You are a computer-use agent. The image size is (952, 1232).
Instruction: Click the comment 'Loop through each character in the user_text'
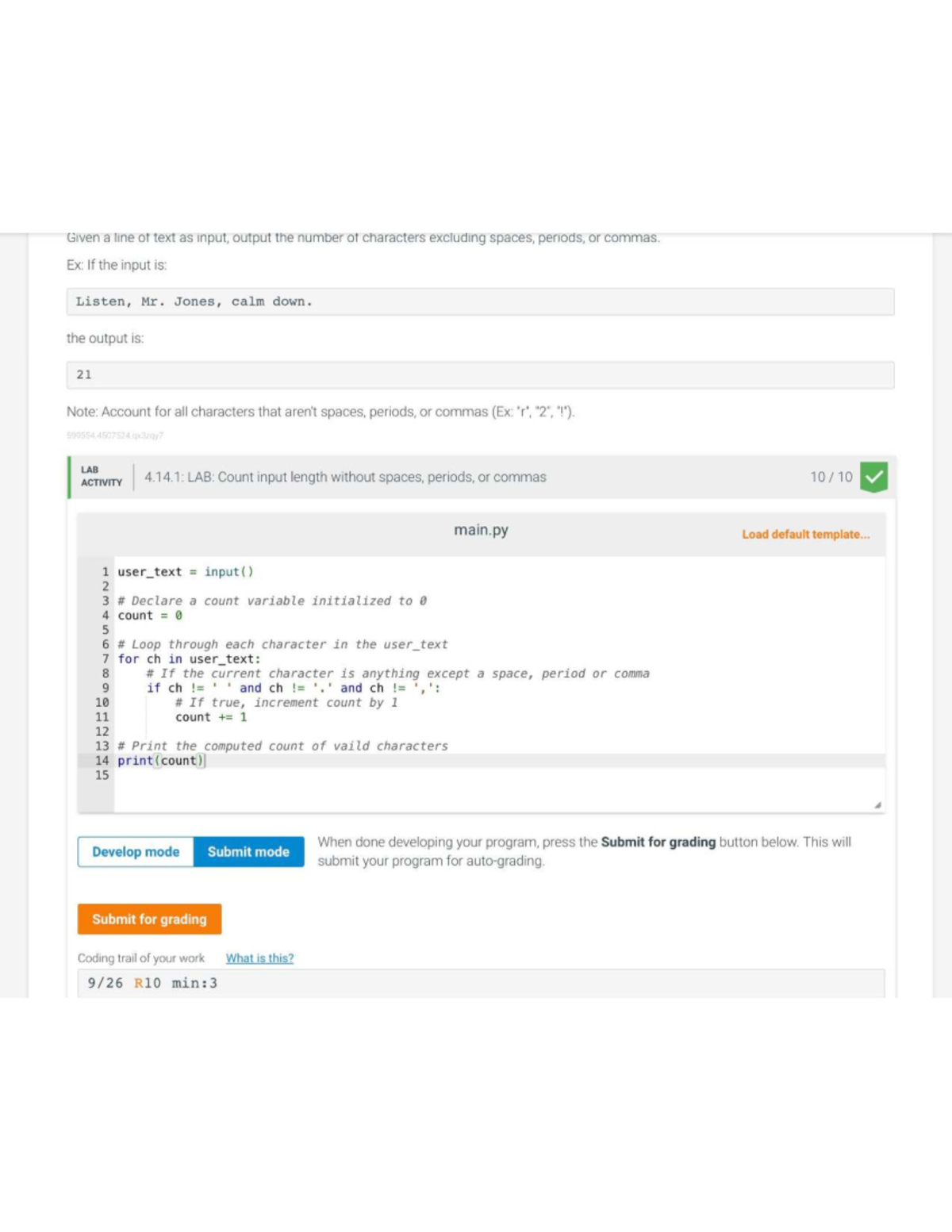[282, 644]
